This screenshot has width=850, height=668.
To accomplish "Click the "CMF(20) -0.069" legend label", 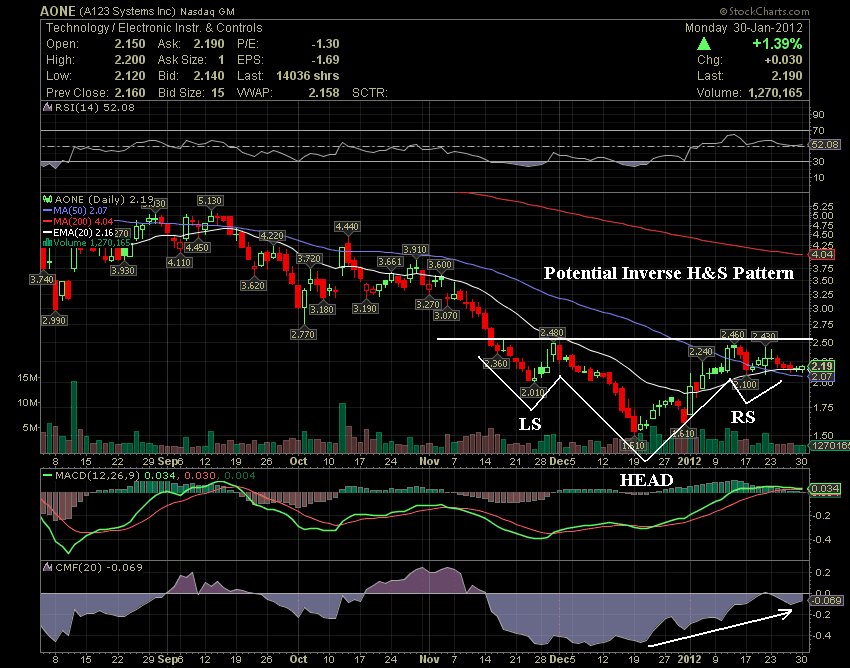I will click(x=99, y=567).
